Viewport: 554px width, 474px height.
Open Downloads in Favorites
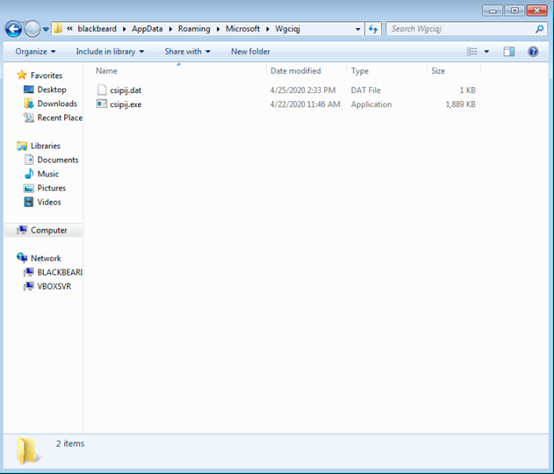(57, 104)
